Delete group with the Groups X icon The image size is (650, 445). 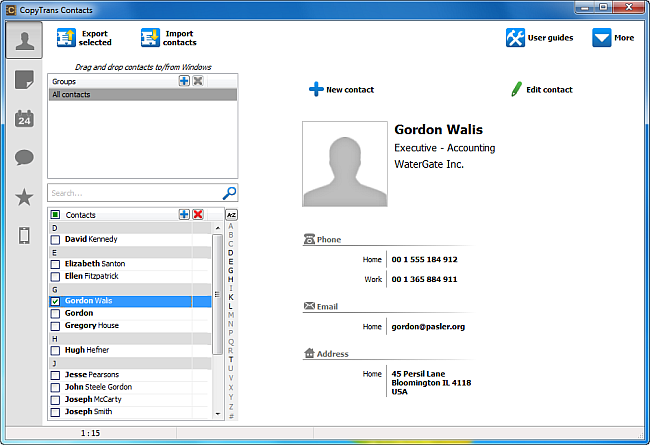pos(198,81)
